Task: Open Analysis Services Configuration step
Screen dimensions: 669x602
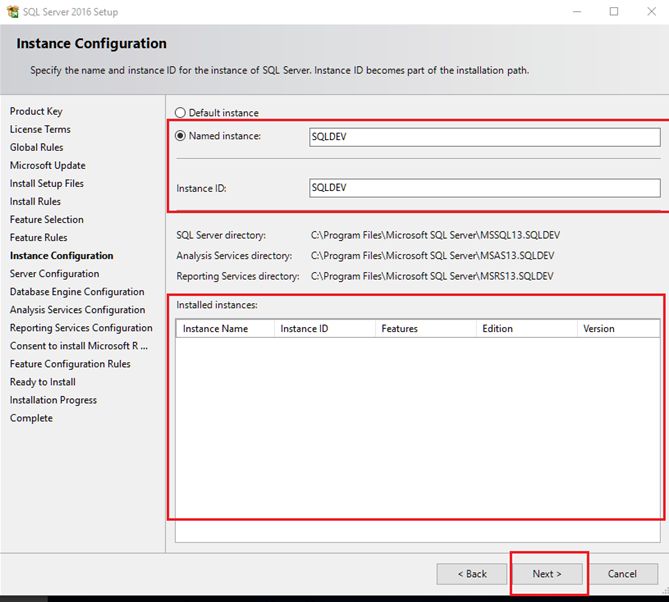Action: (x=78, y=310)
